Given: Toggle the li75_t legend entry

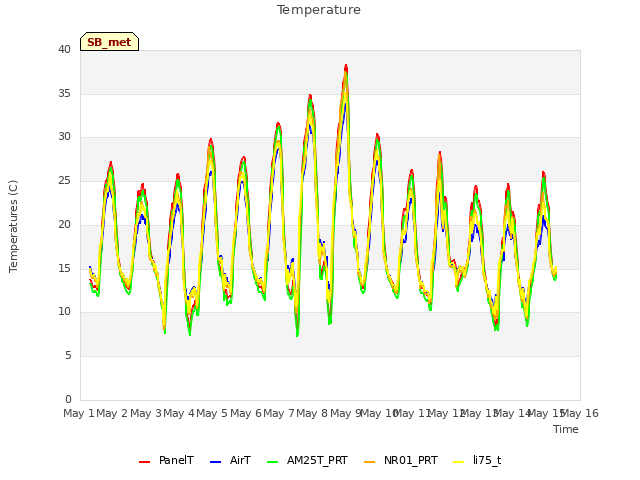Looking at the screenshot, I should coord(477,460).
